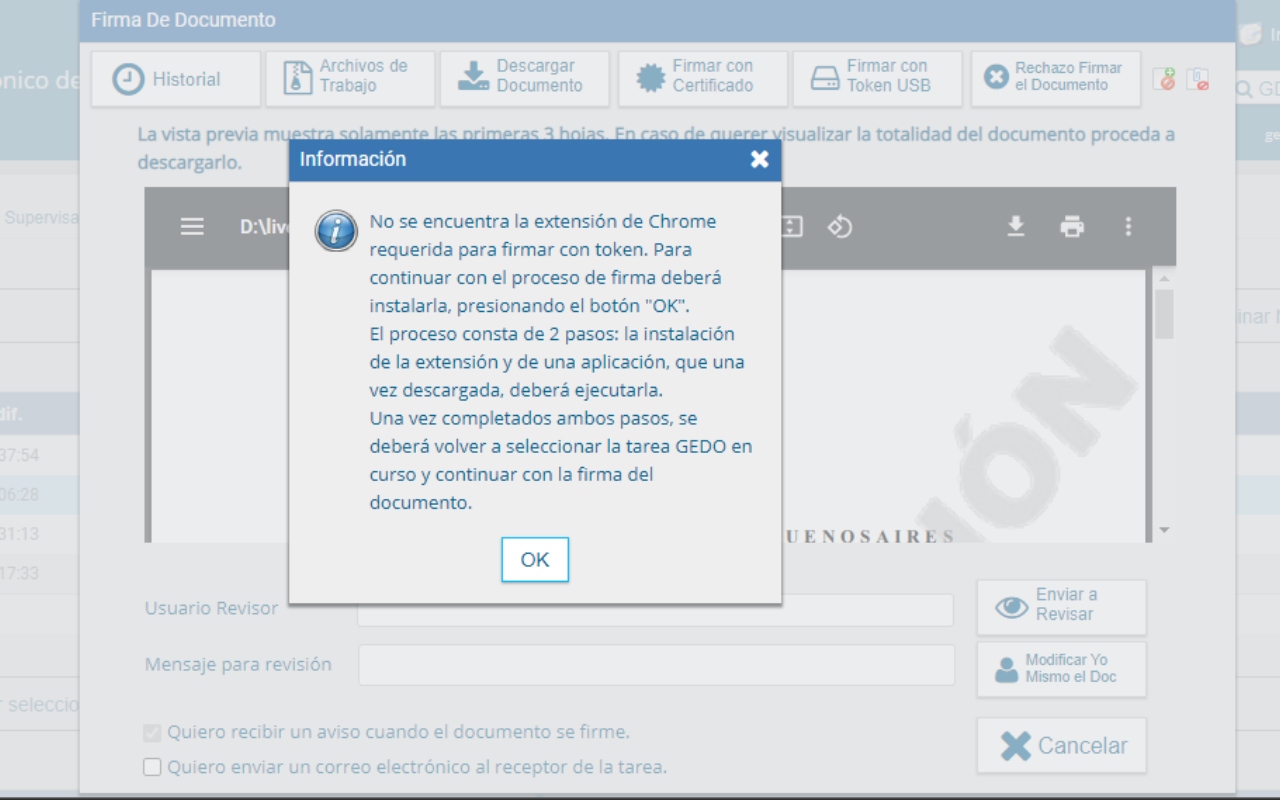Select Firmar con Token USB

tap(877, 78)
